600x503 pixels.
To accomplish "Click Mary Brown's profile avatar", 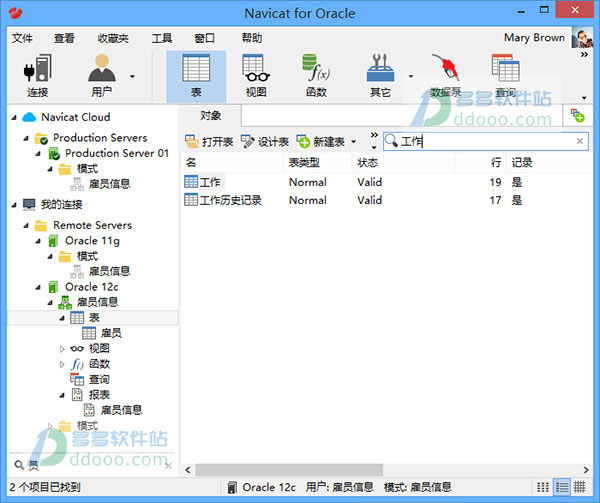I will (x=582, y=37).
